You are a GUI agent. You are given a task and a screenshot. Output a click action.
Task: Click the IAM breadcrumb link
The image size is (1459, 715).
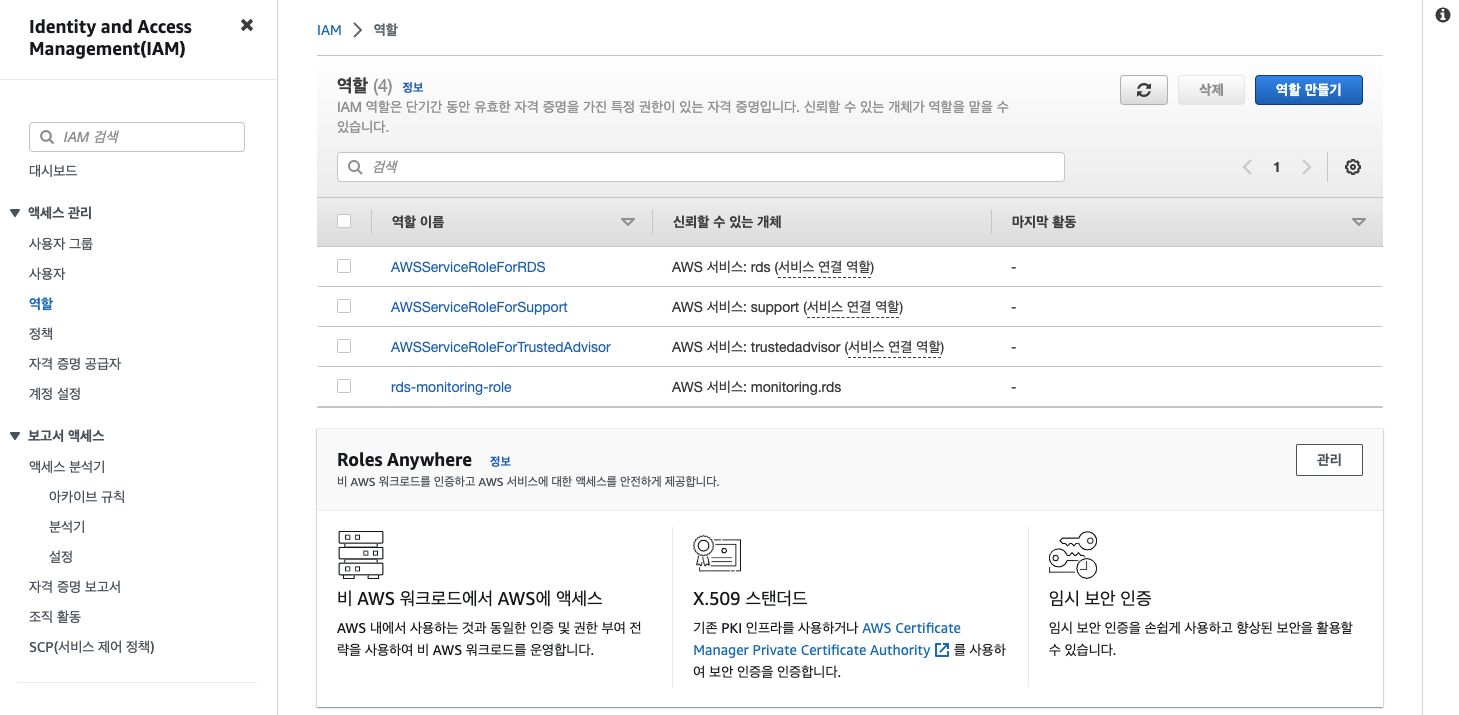click(329, 31)
